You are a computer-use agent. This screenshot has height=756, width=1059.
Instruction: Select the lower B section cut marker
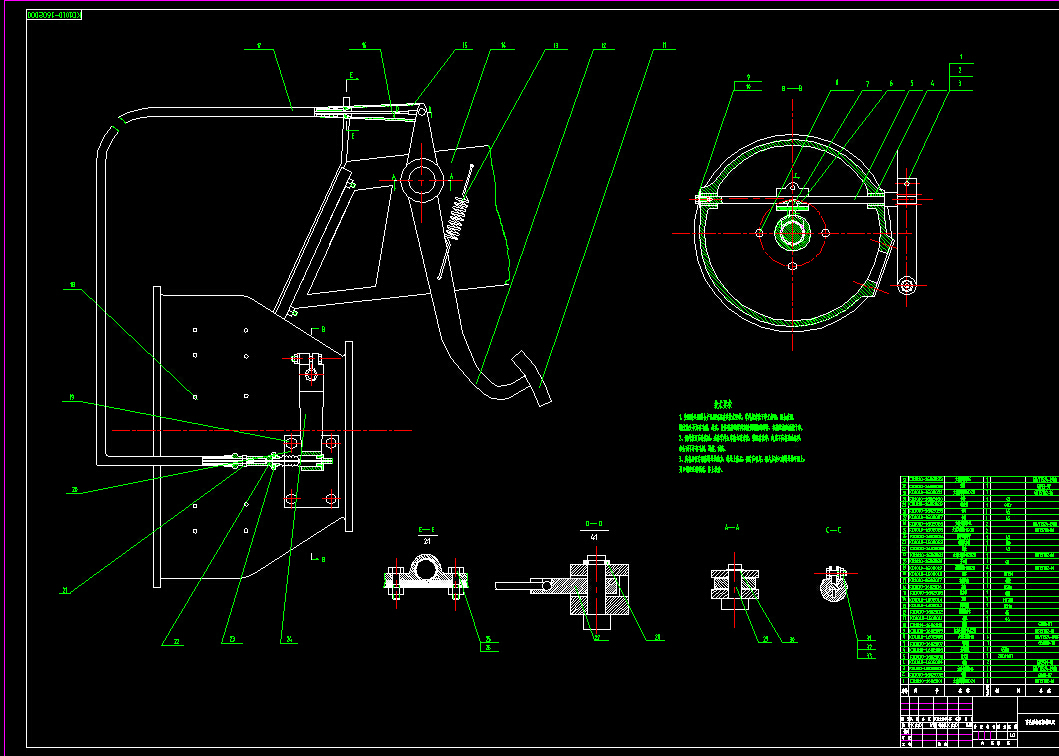(318, 558)
